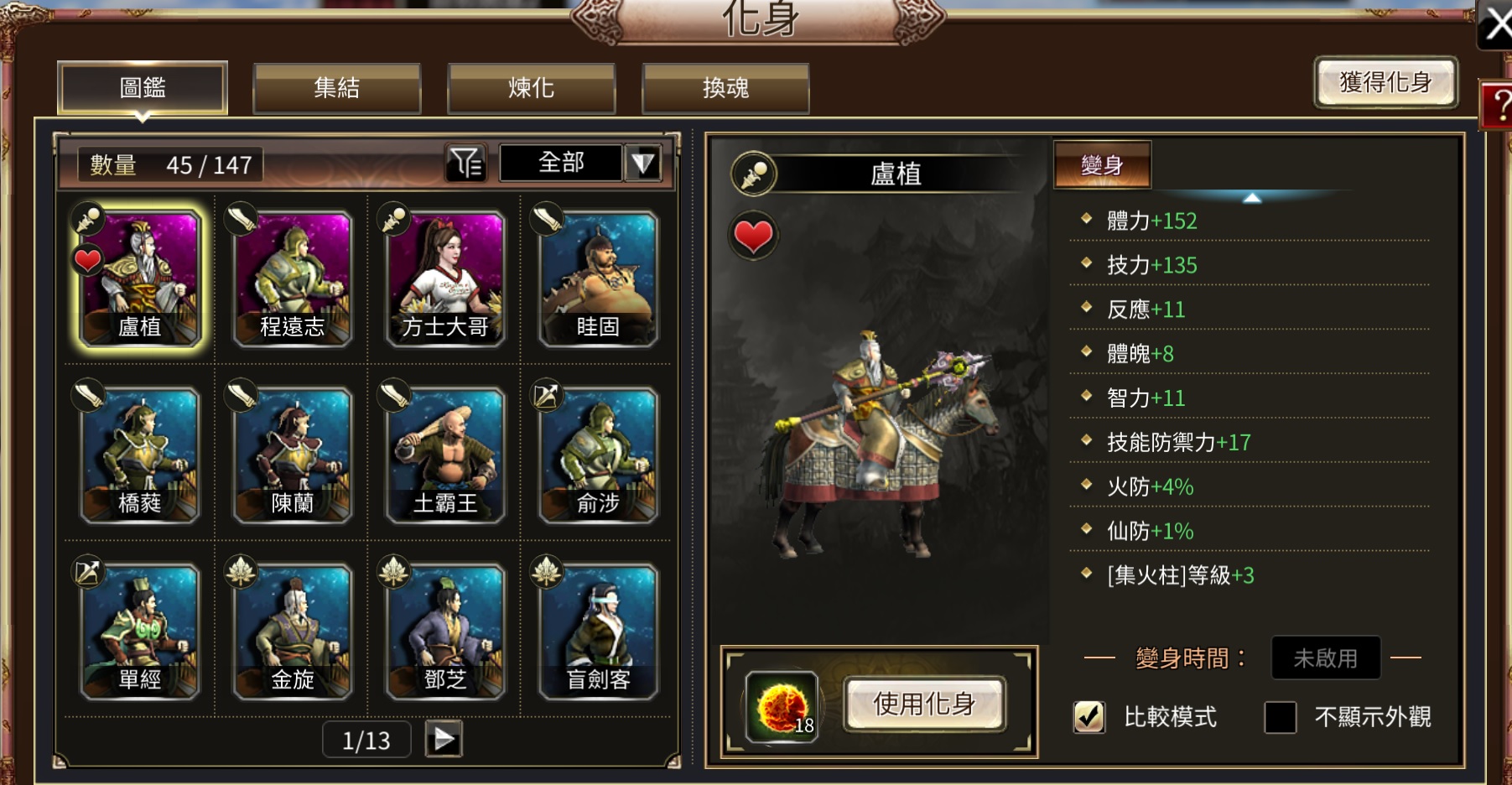Go to next page using arrow button
The height and width of the screenshot is (785, 1512).
tap(444, 739)
